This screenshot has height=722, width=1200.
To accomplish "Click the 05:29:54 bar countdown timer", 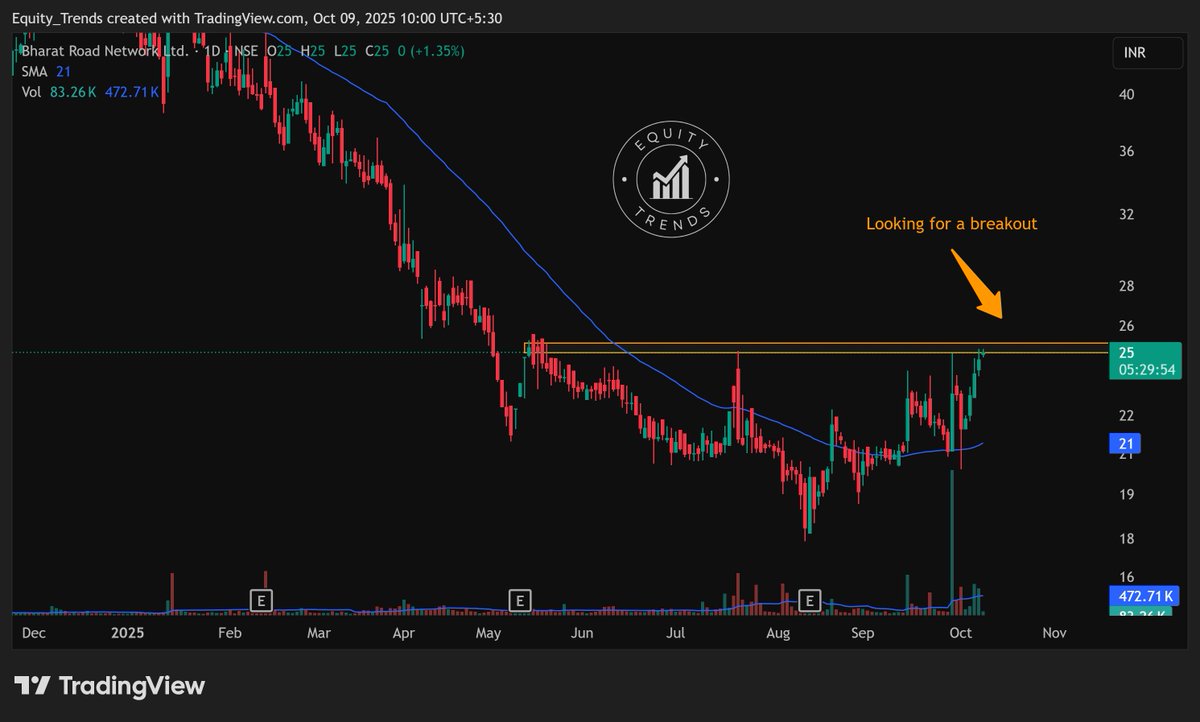I will (1146, 369).
